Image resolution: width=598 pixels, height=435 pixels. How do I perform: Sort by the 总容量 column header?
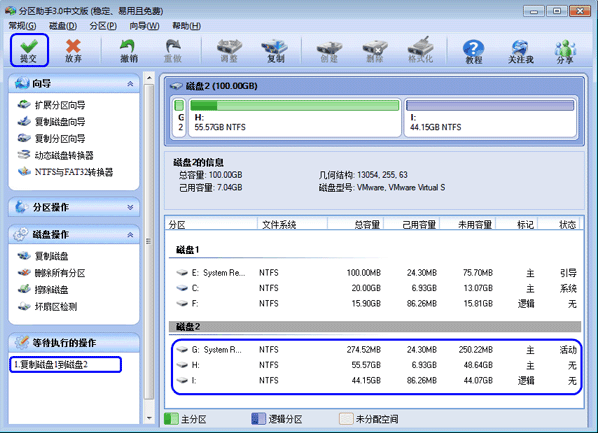(x=355, y=225)
